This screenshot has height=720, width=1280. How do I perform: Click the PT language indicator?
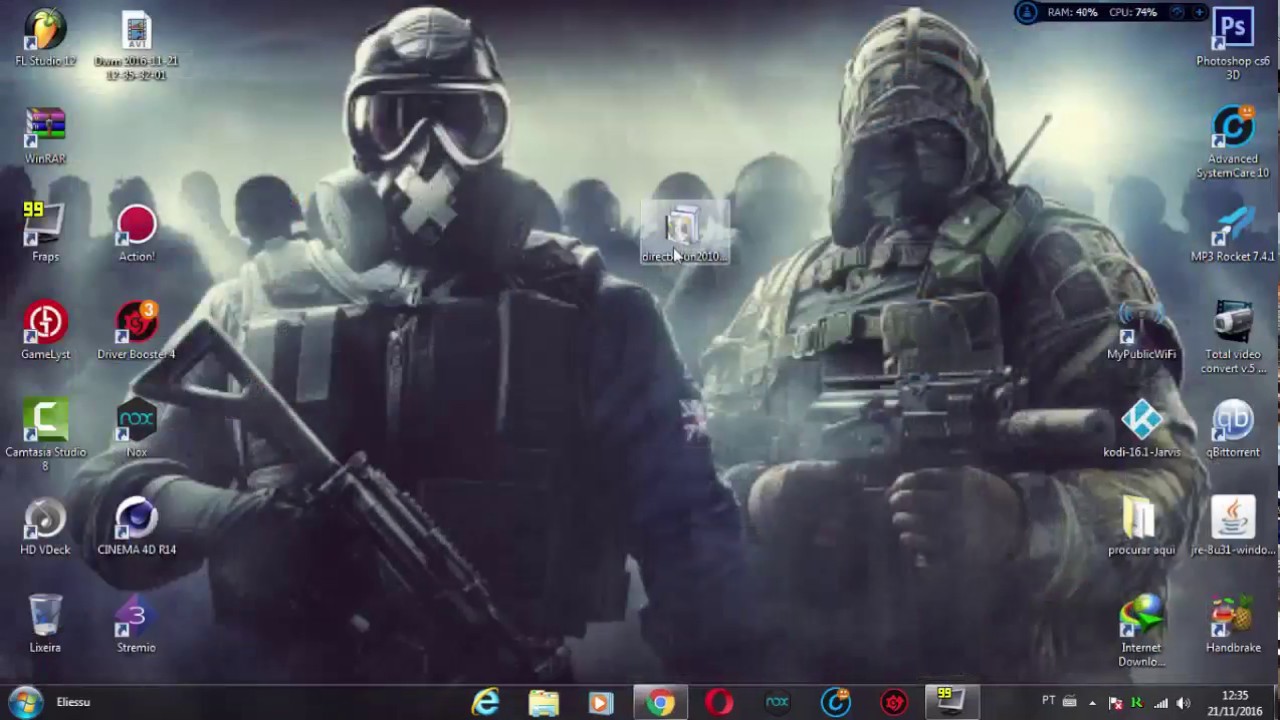1049,702
